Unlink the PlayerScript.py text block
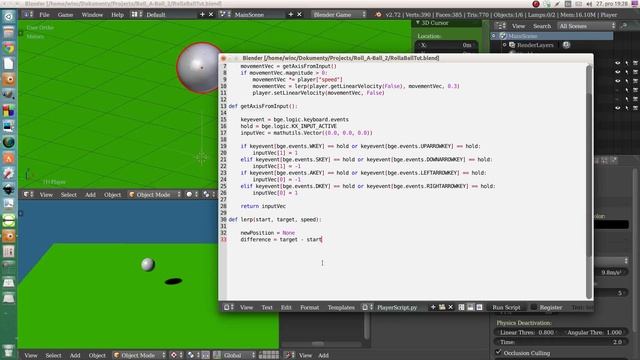The width and height of the screenshot is (640, 360). (x=451, y=307)
